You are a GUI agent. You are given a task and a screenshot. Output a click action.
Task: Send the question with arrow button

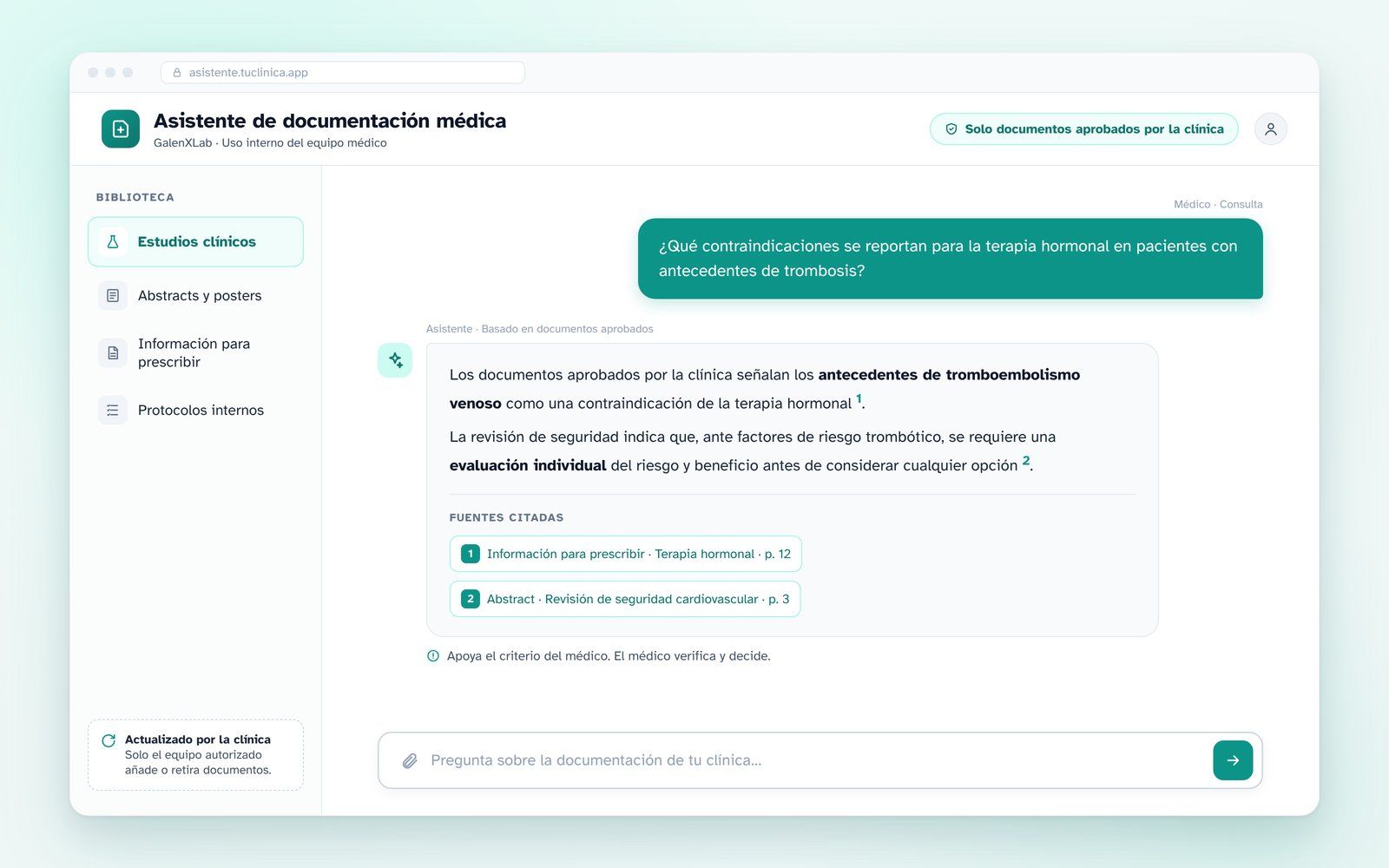coord(1233,760)
